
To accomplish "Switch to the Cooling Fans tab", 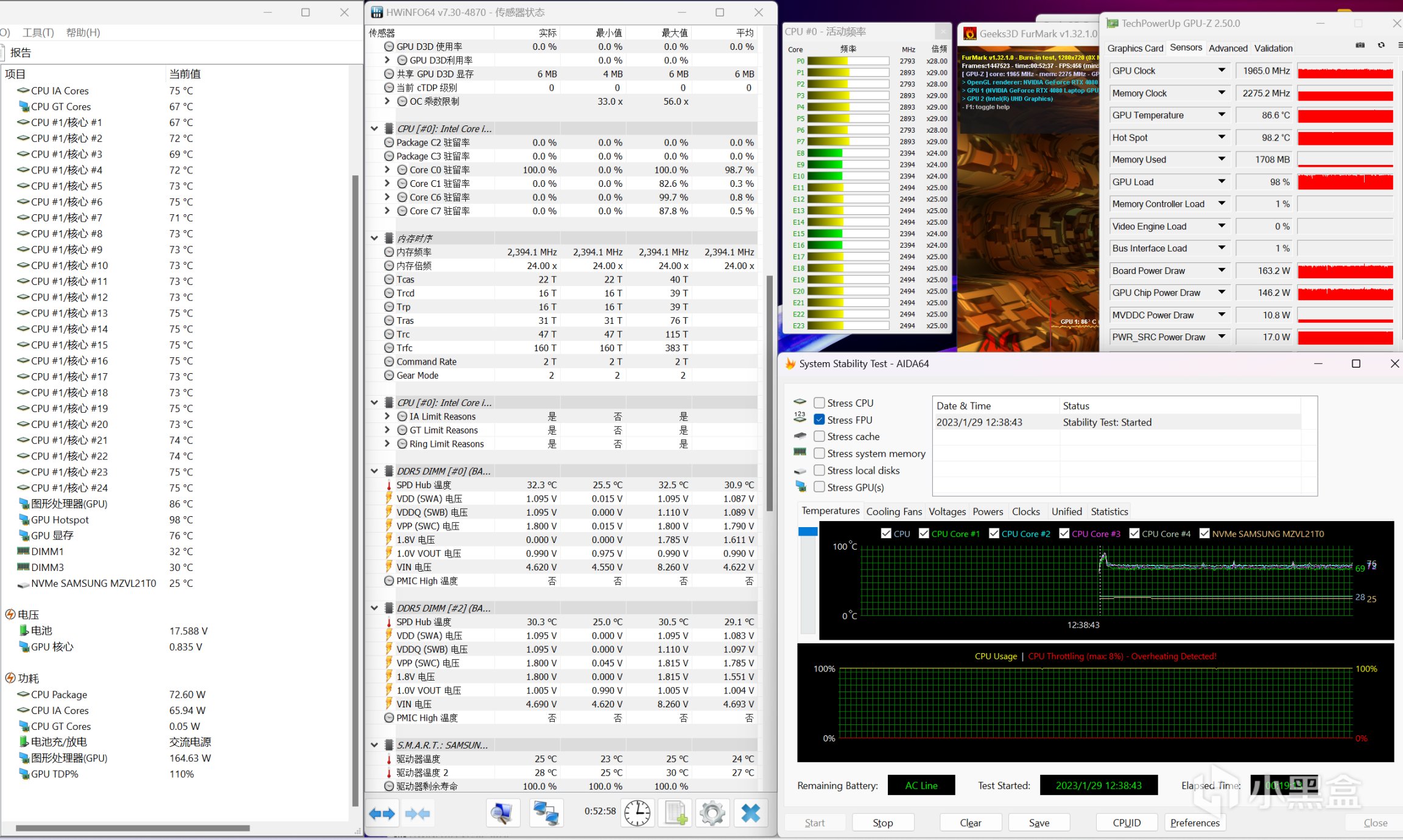I will click(x=894, y=511).
